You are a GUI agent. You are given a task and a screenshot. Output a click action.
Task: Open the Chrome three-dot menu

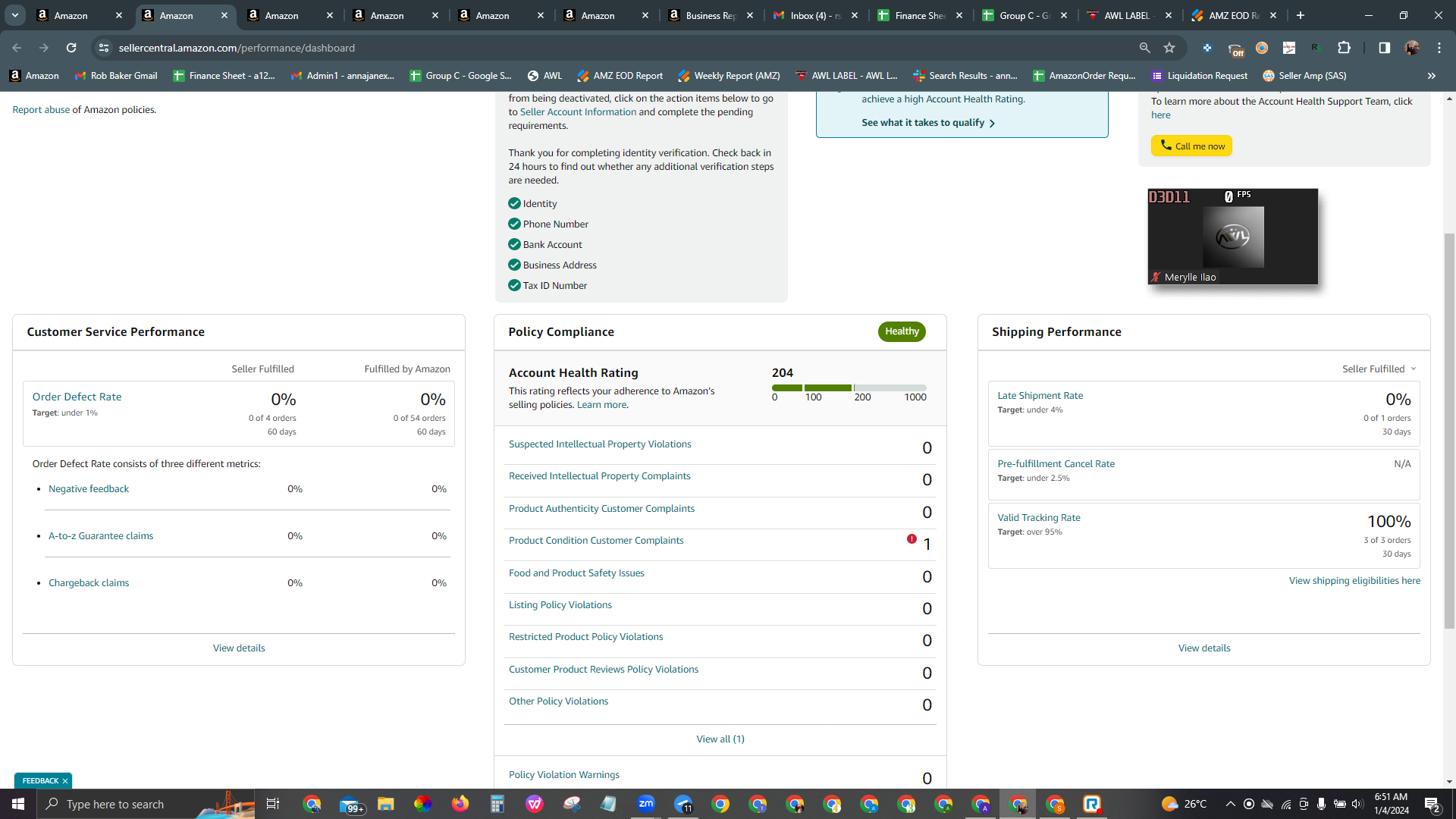[x=1439, y=48]
